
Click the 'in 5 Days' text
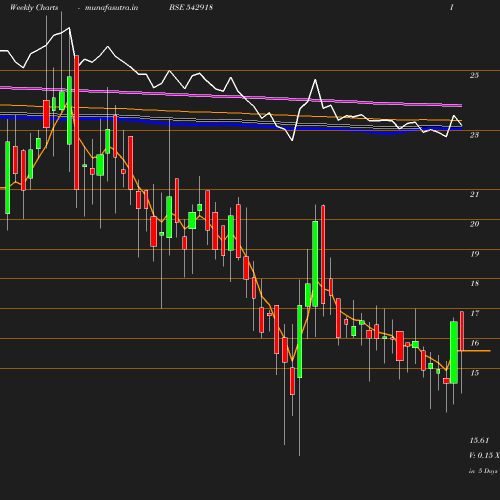(483, 471)
